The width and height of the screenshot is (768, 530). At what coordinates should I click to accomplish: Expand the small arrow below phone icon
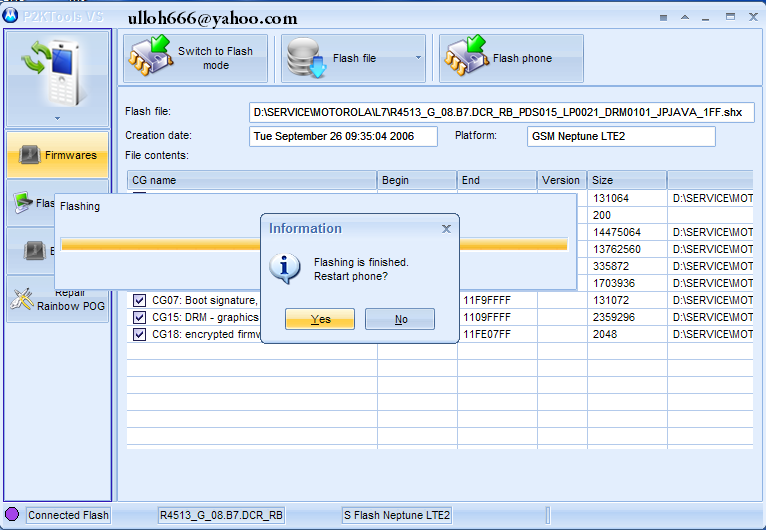(x=57, y=119)
